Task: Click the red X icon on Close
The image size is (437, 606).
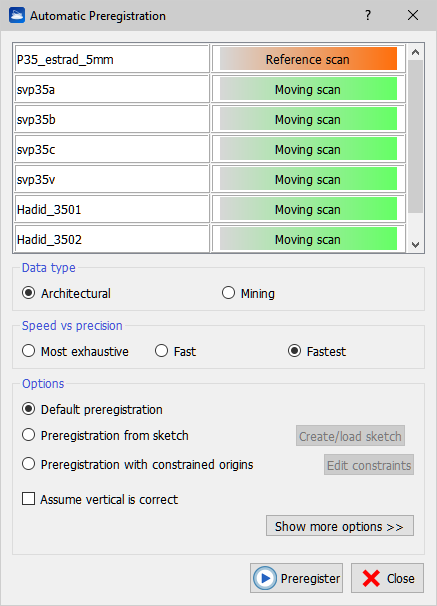Action: 371,579
